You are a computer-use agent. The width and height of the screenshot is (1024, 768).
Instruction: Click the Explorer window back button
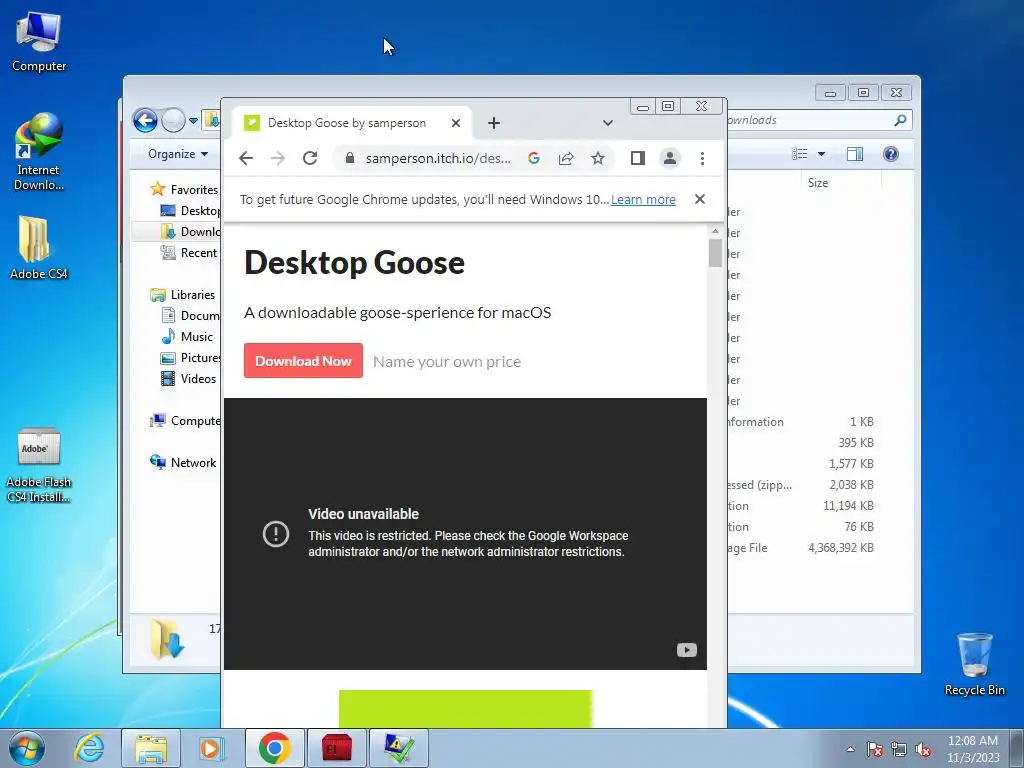pos(145,120)
